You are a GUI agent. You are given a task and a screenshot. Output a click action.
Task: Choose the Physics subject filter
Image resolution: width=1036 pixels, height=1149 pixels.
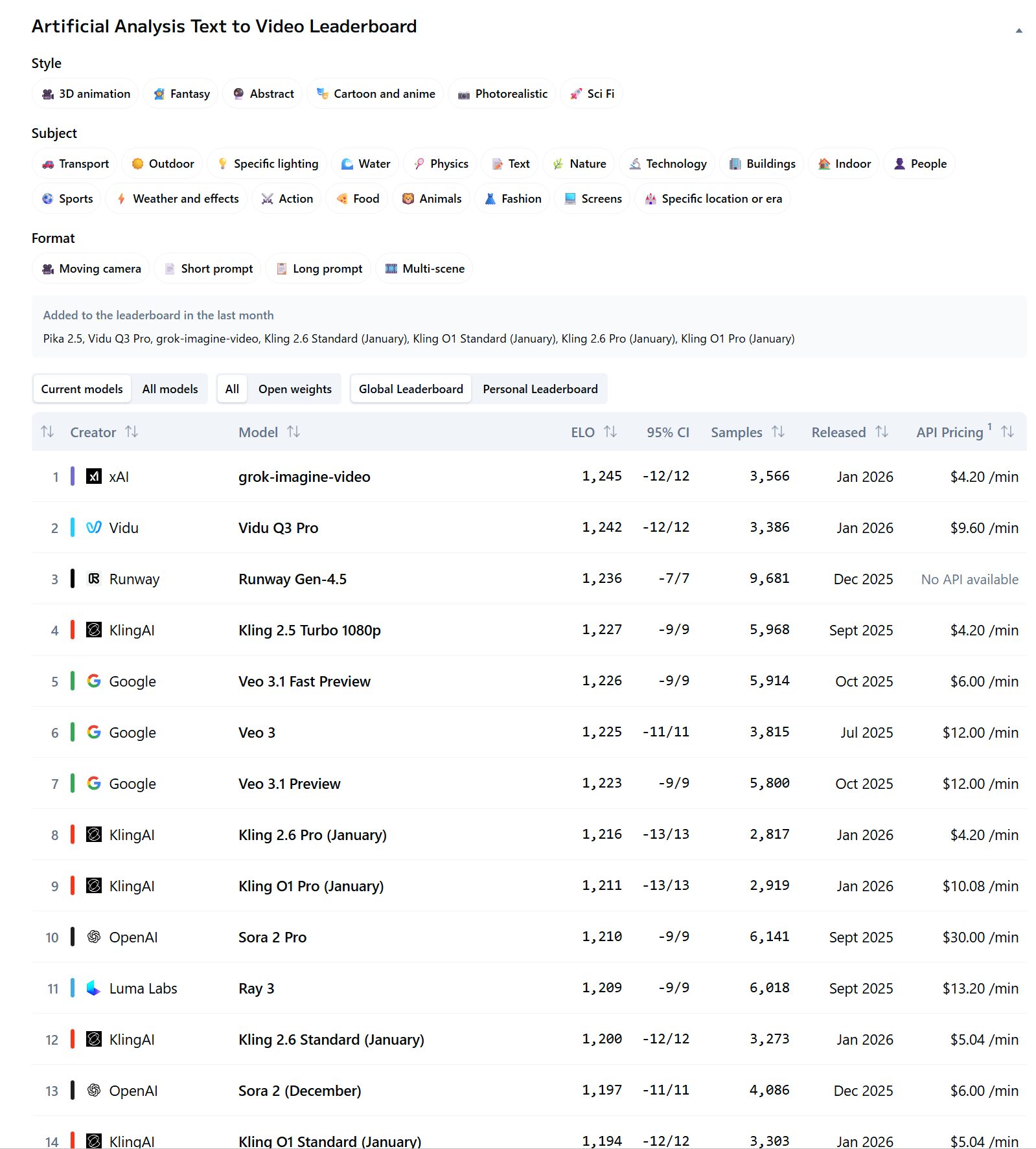pyautogui.click(x=441, y=164)
